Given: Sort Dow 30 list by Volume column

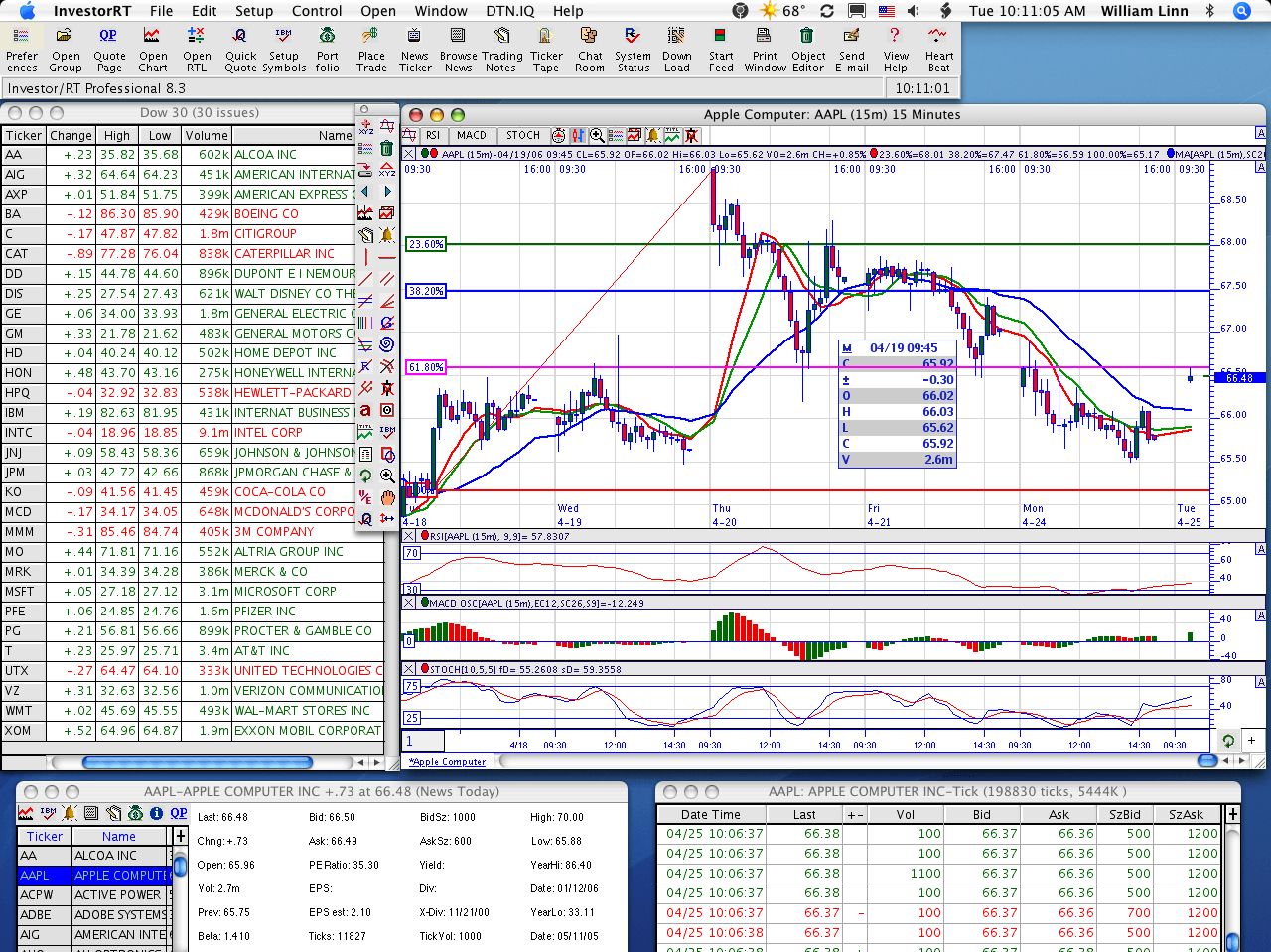Looking at the screenshot, I should [x=207, y=135].
